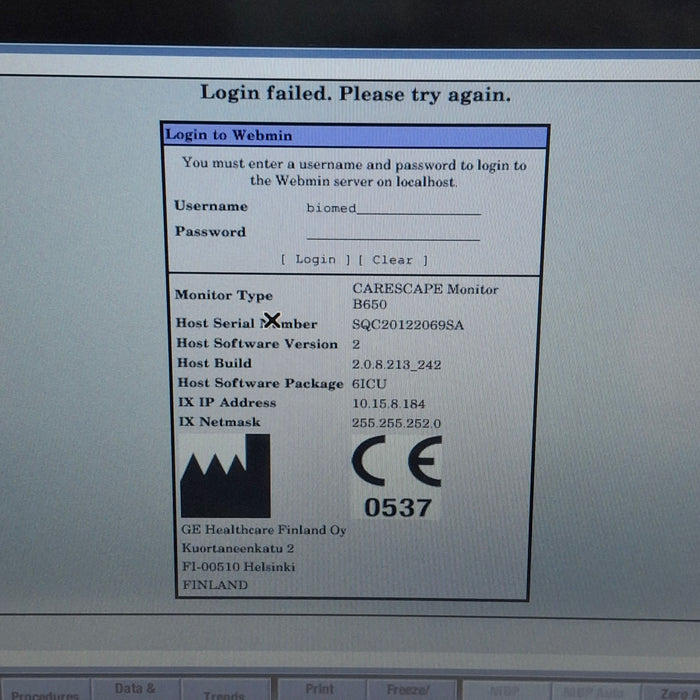Click the CE 0537 certification mark

[x=397, y=480]
